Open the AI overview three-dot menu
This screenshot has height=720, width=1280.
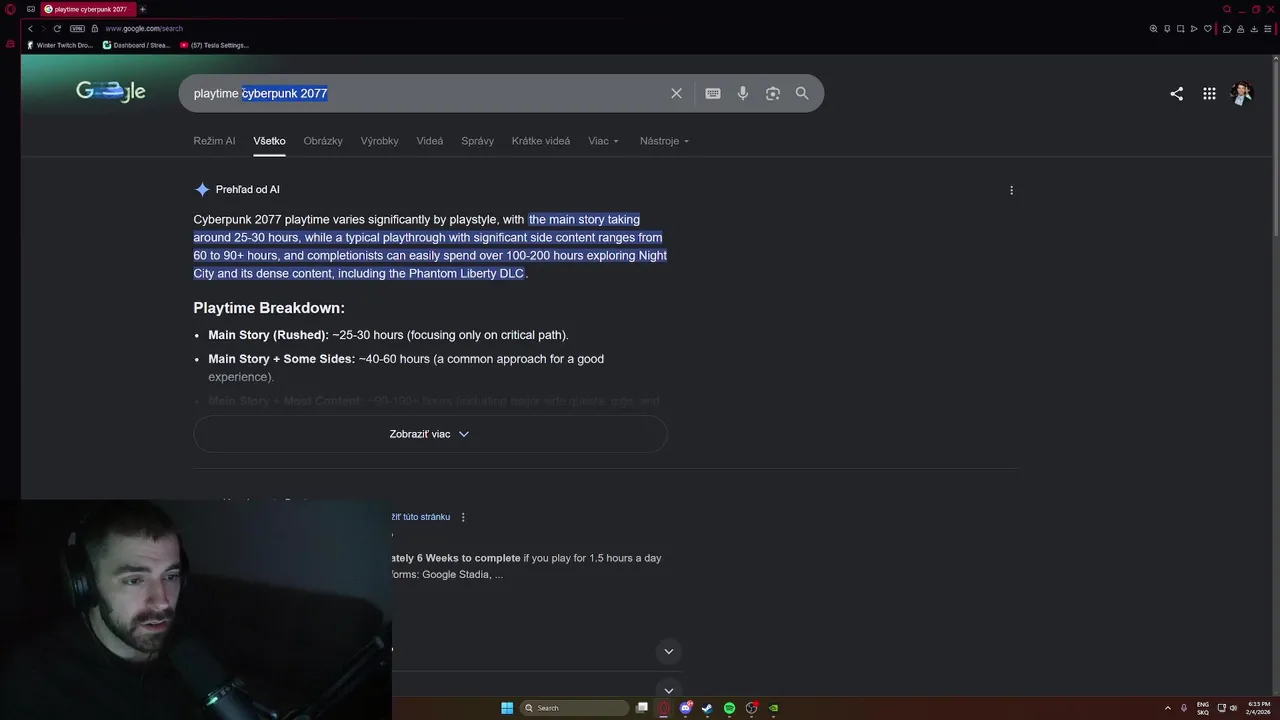(1011, 190)
